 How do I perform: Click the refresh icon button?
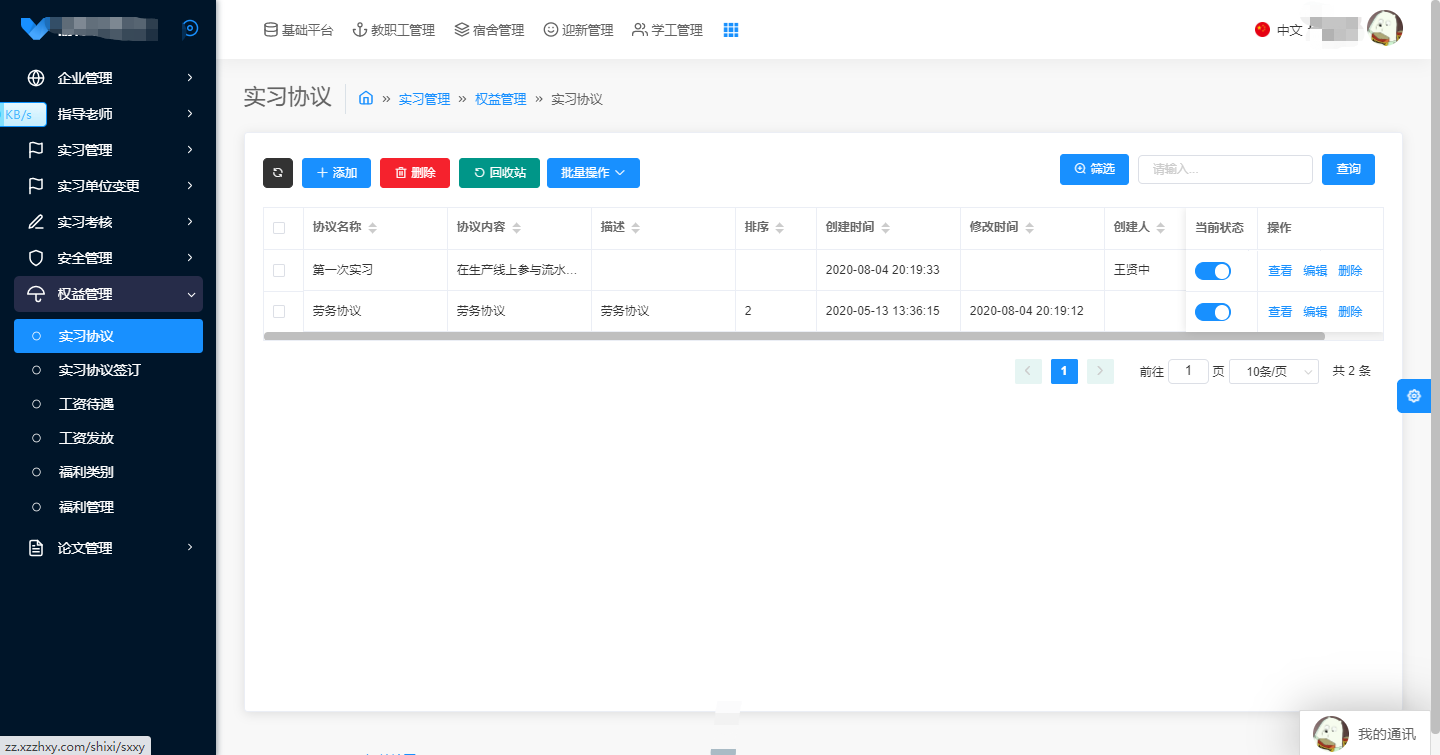pos(278,173)
